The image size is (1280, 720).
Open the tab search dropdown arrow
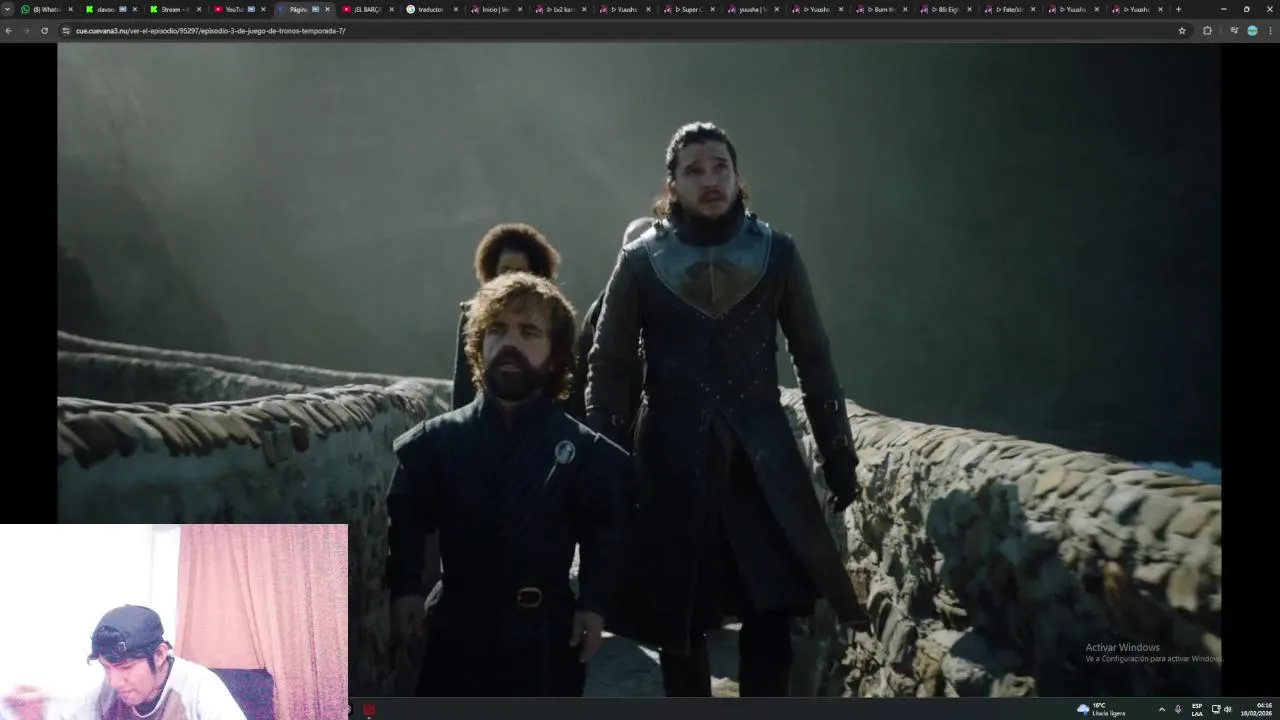pyautogui.click(x=7, y=9)
